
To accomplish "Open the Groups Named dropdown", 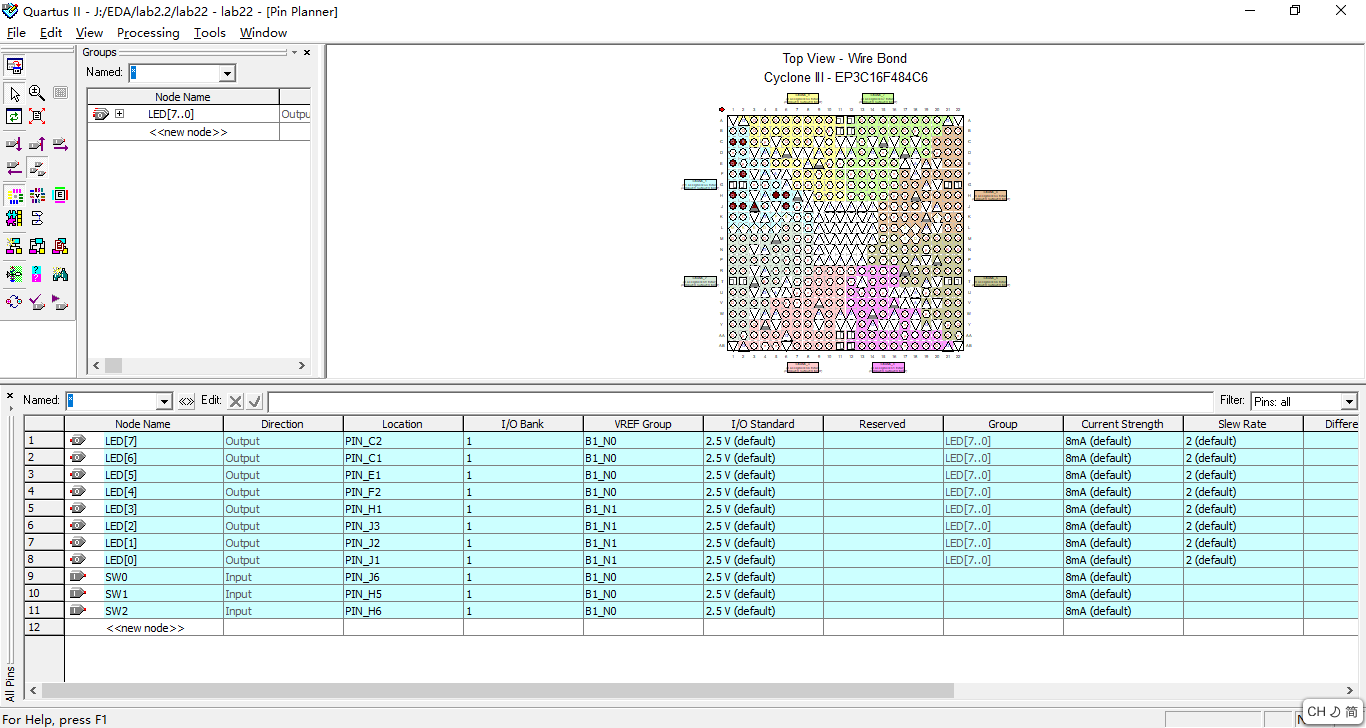I will (x=227, y=73).
